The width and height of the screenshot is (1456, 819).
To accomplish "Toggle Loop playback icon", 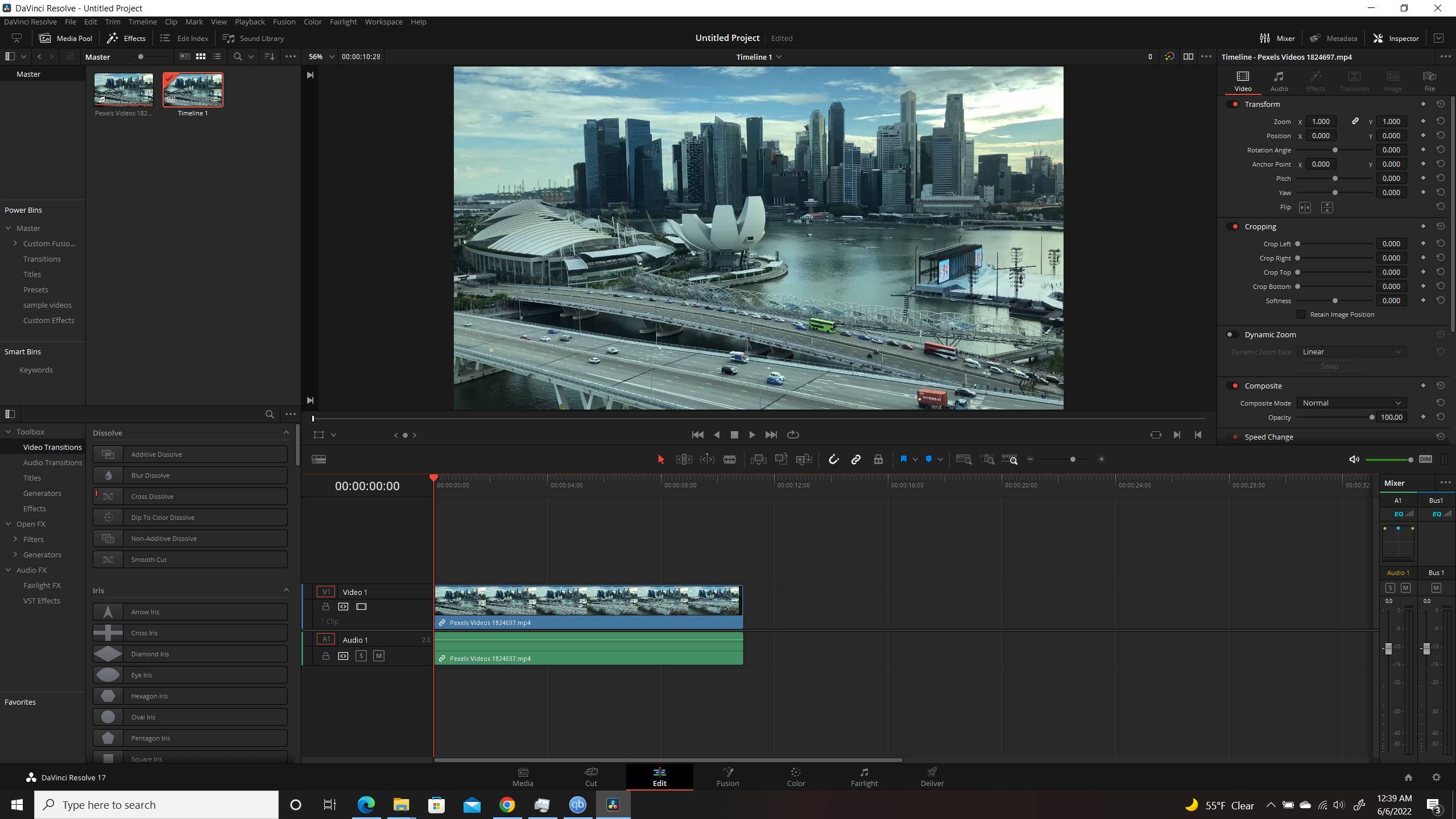I will [x=793, y=435].
